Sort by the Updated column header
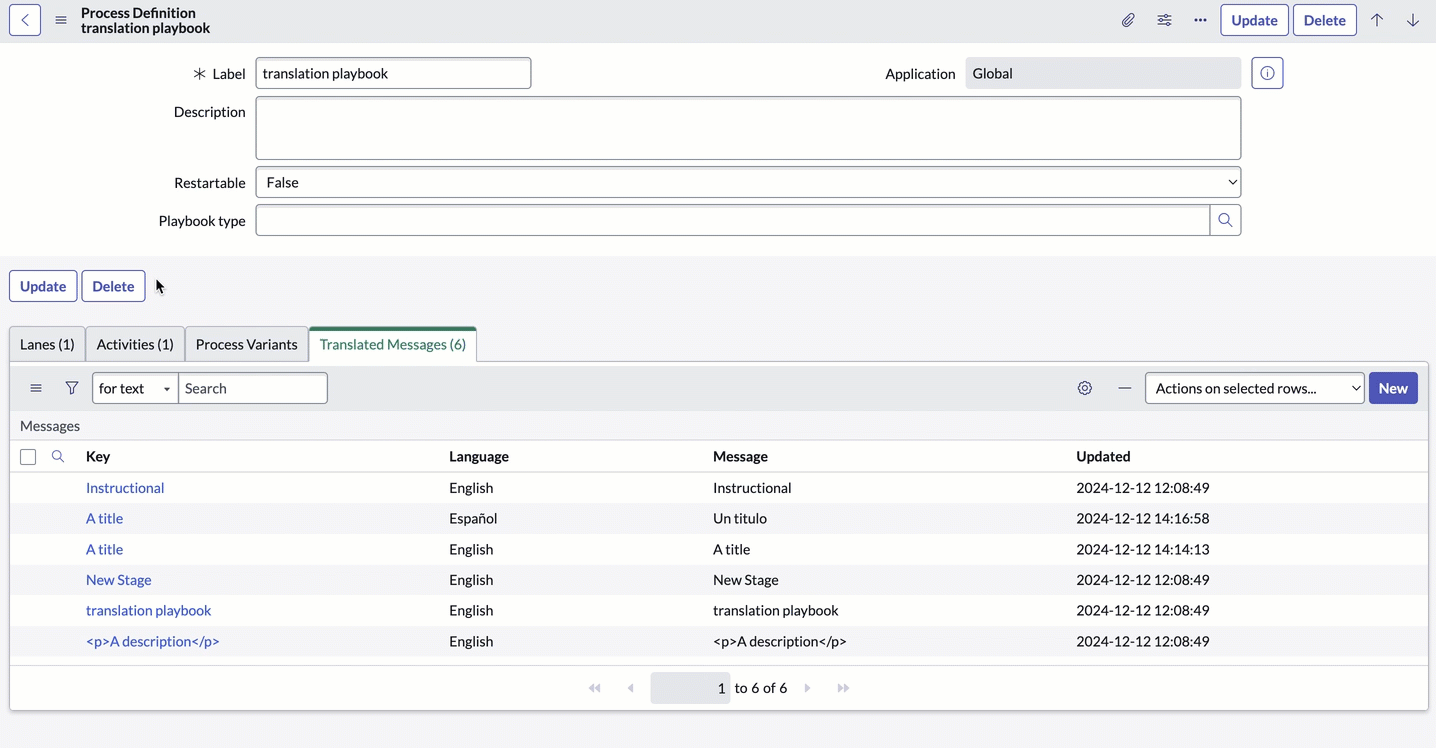 [1103, 456]
